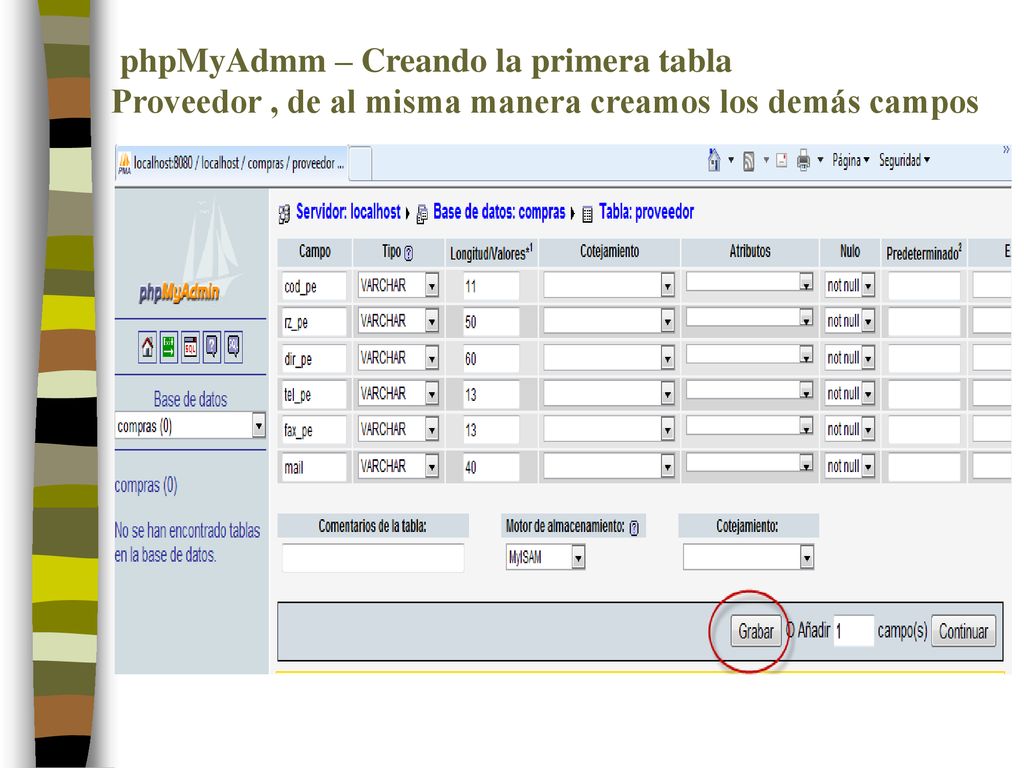This screenshot has width=1024, height=768.
Task: Expand the toolbar overflow chevron at far right
Action: (x=1006, y=150)
